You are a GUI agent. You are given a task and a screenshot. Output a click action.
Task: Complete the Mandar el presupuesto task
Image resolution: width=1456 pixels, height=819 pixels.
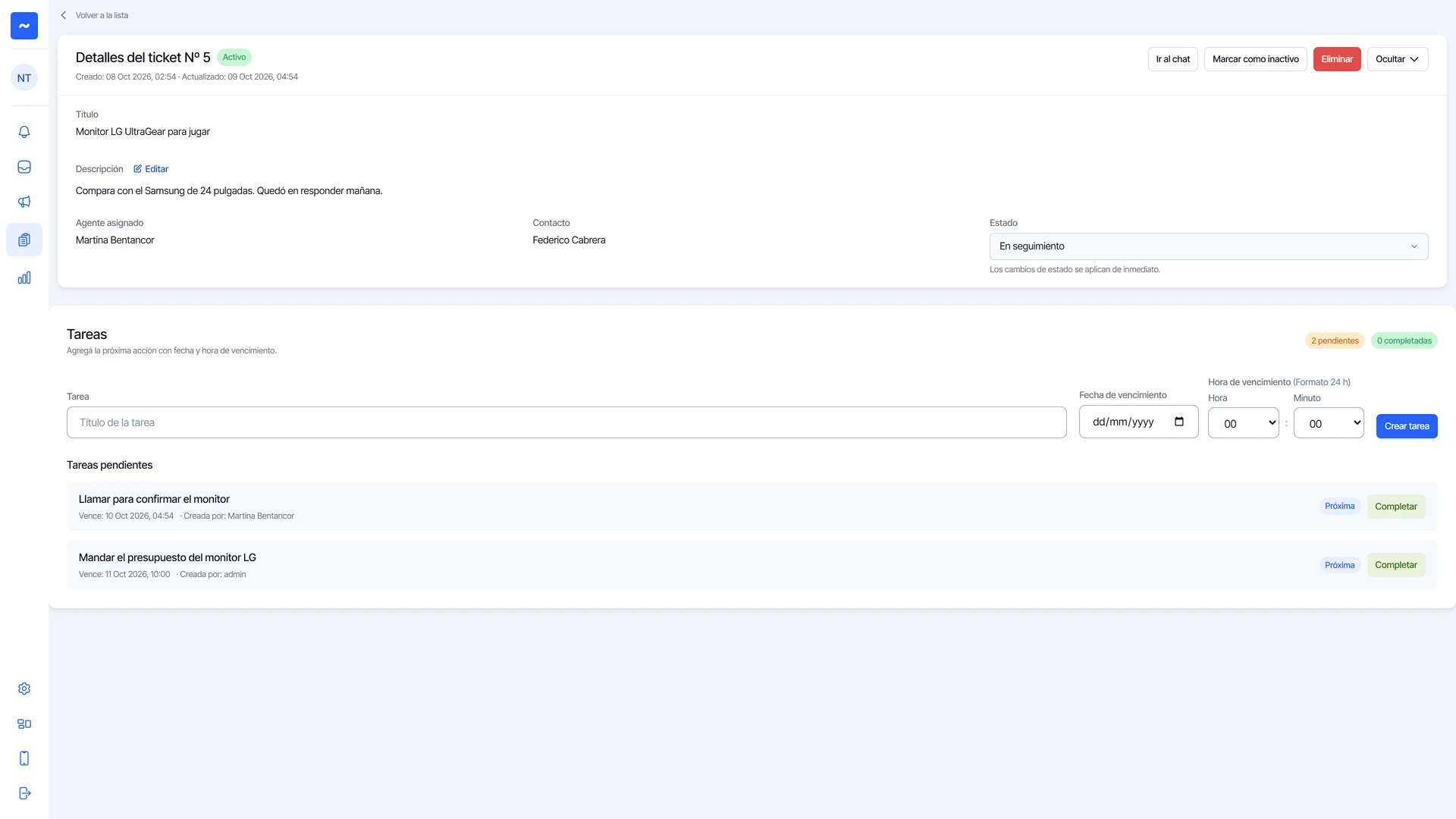1396,565
